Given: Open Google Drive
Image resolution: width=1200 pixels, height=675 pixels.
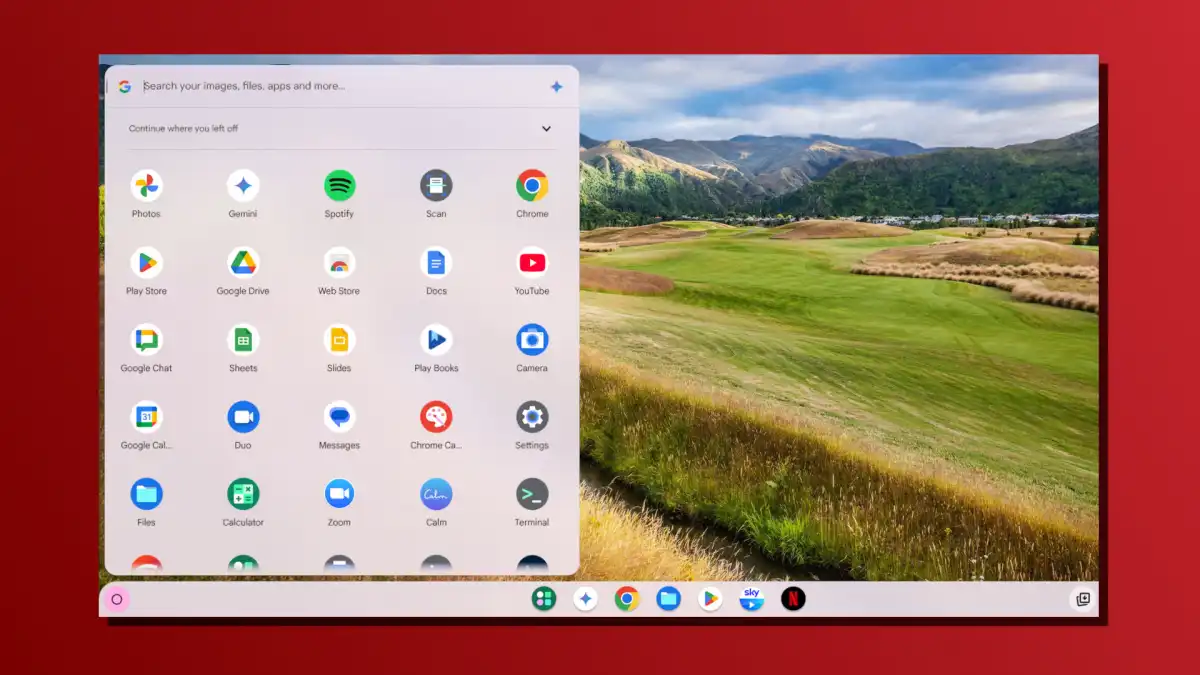Looking at the screenshot, I should [243, 263].
